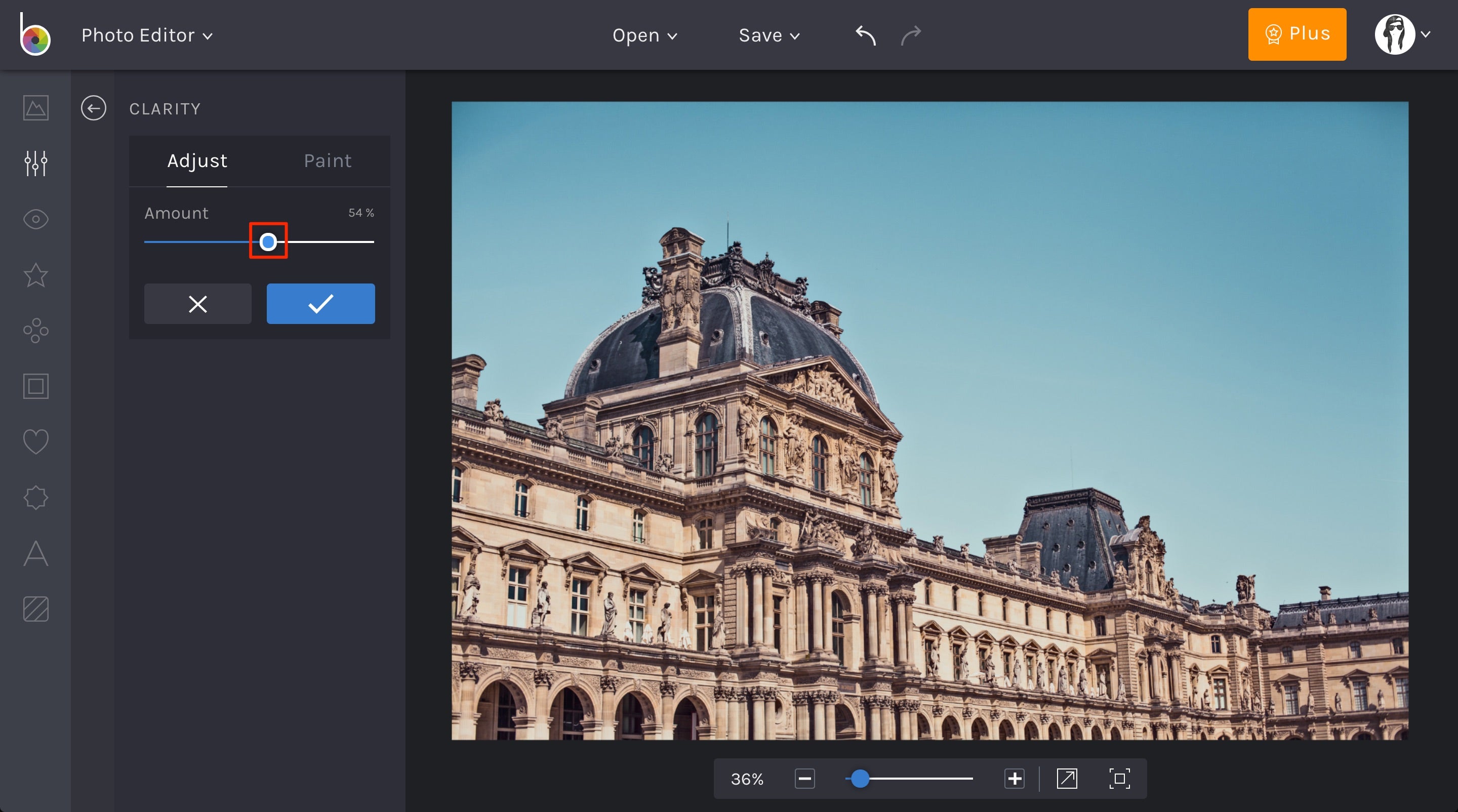Open the Text tool in the sidebar
Viewport: 1458px width, 812px height.
coord(35,554)
